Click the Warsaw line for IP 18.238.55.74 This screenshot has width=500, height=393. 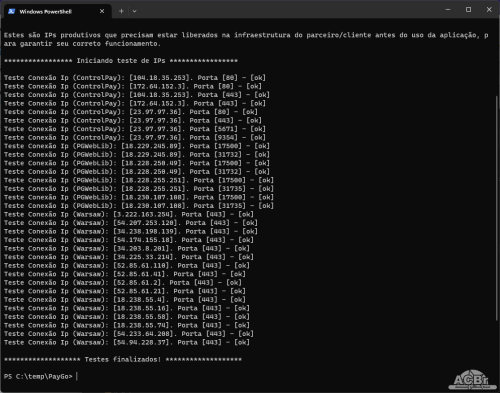click(x=127, y=325)
